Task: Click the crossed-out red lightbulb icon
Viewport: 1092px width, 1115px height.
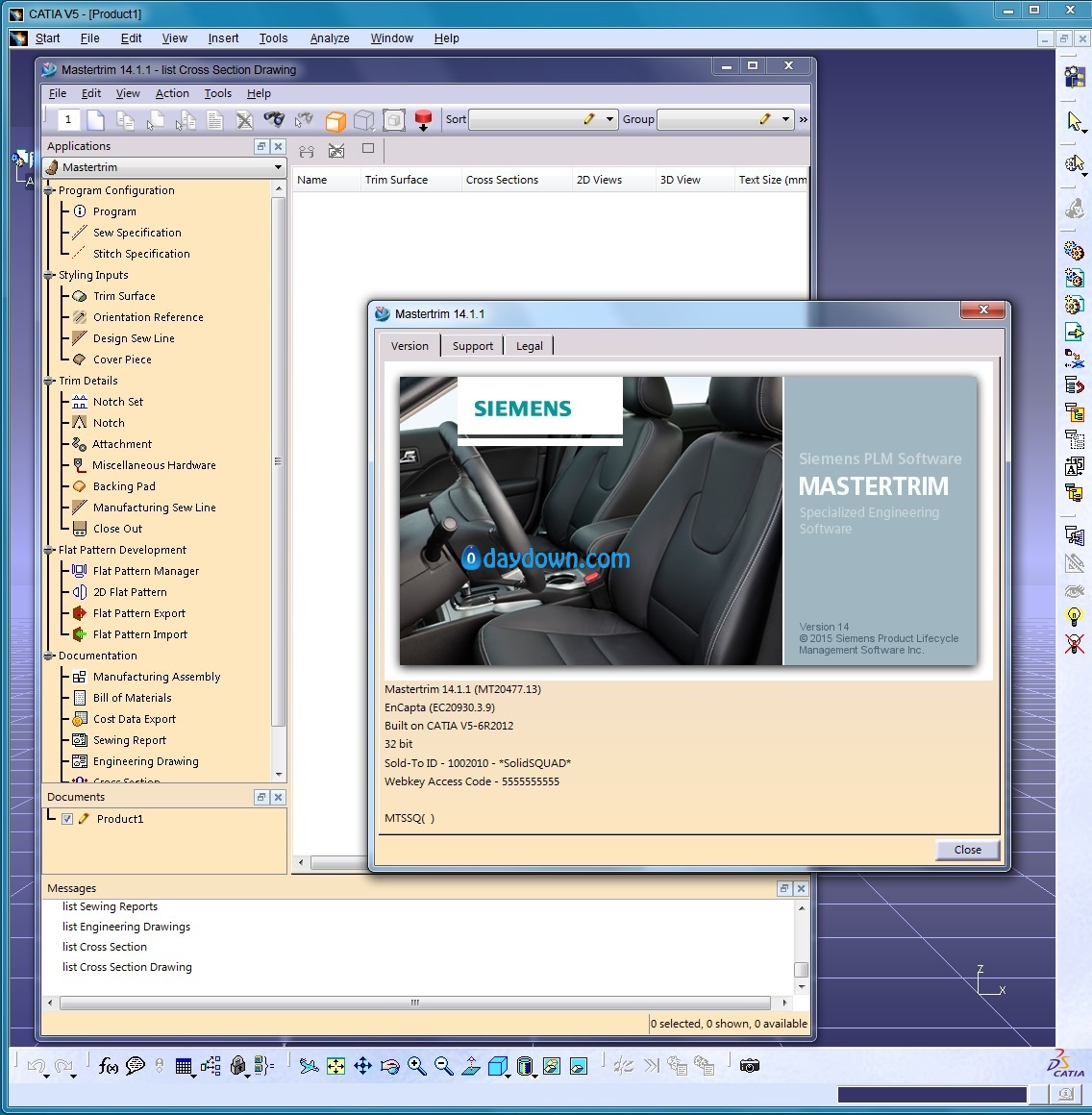Action: [x=1075, y=644]
